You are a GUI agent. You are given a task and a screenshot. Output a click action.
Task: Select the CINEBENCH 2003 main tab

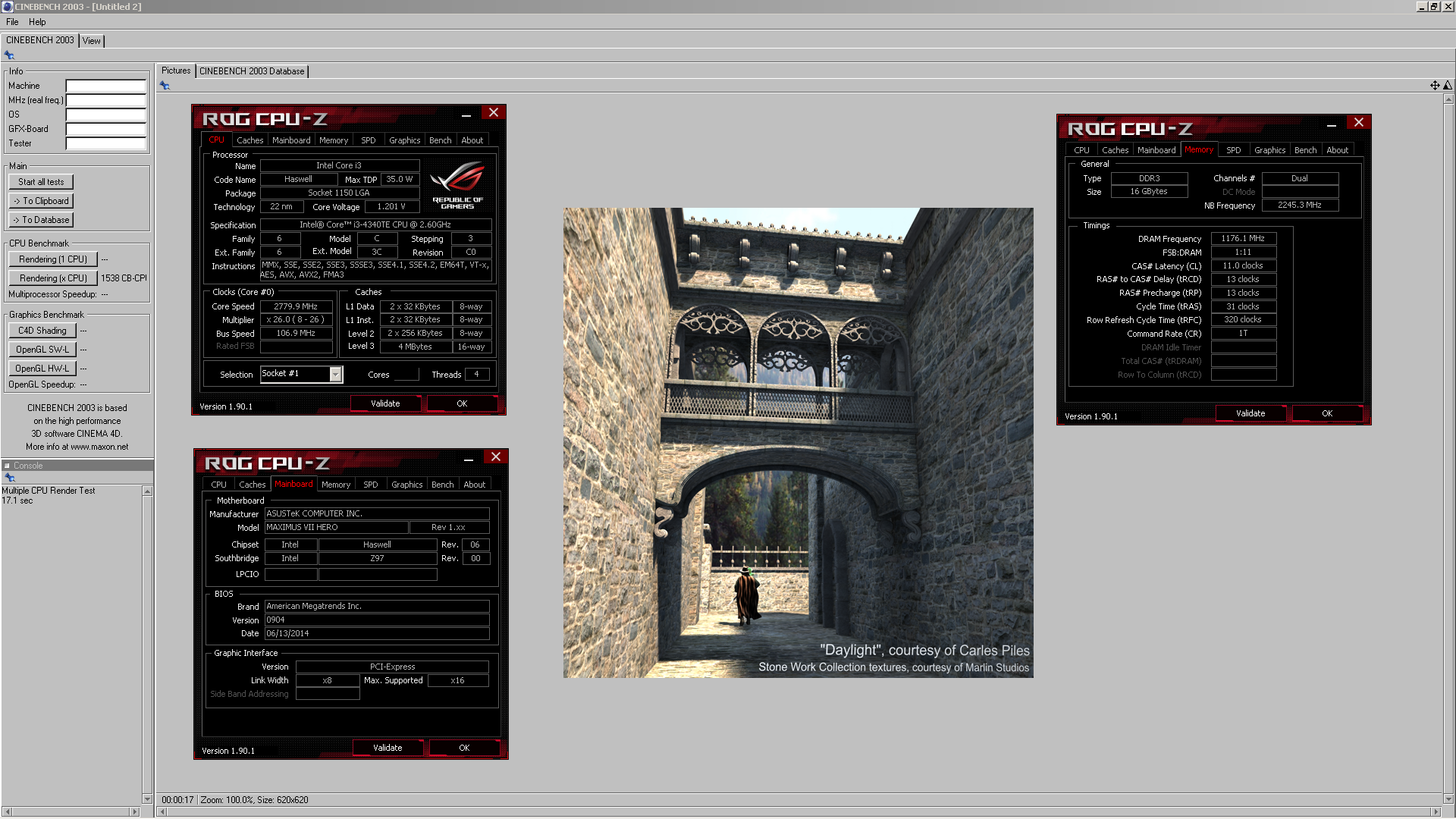40,40
